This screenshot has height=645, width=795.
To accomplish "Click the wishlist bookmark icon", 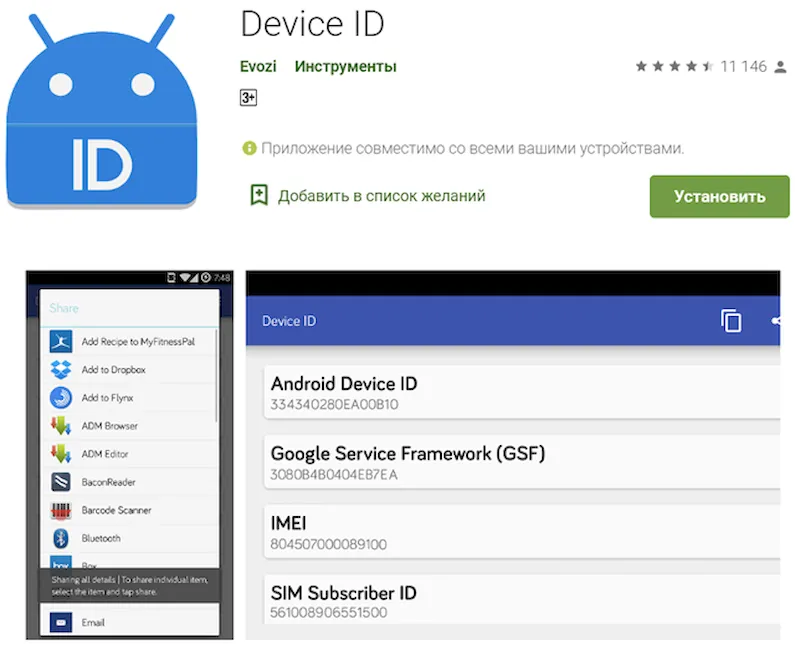I will [259, 195].
